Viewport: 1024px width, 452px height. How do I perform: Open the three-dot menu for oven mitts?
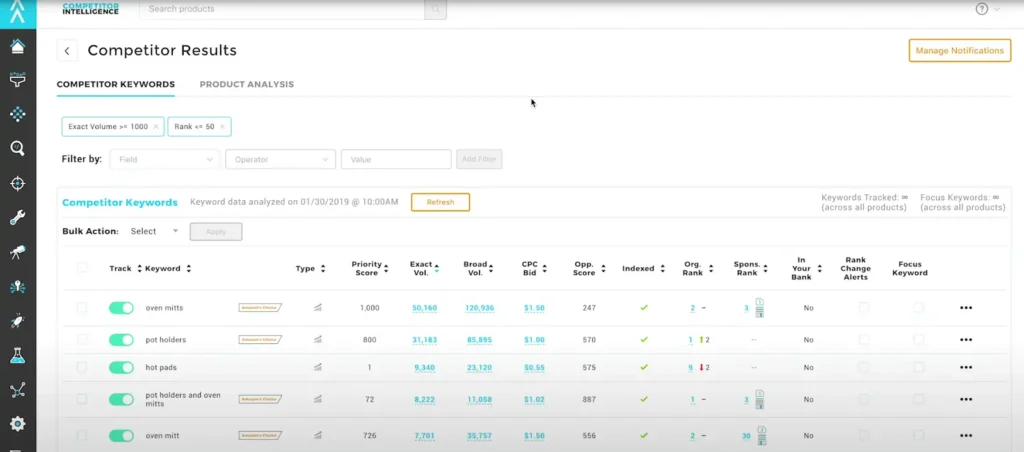(965, 308)
